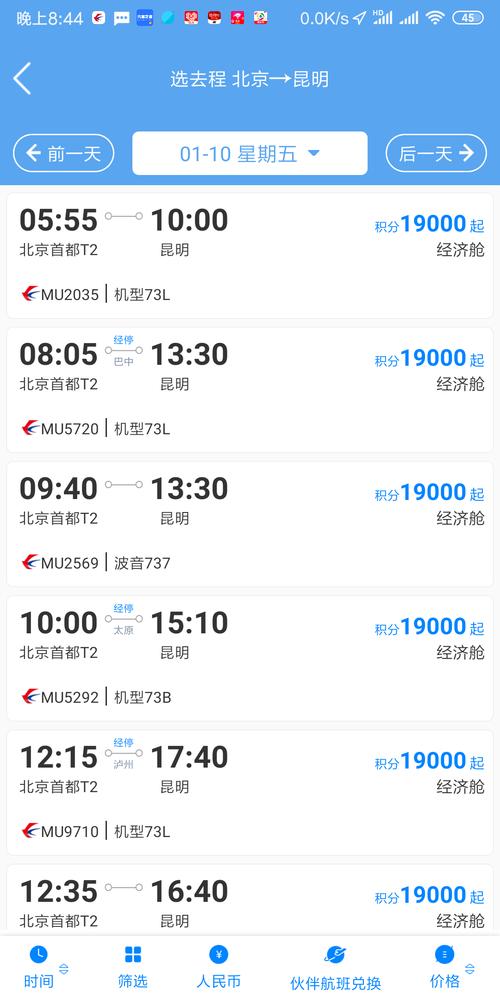The height and width of the screenshot is (1000, 500).
Task: Tap the clock icon for time sorting
Action: pos(38,954)
